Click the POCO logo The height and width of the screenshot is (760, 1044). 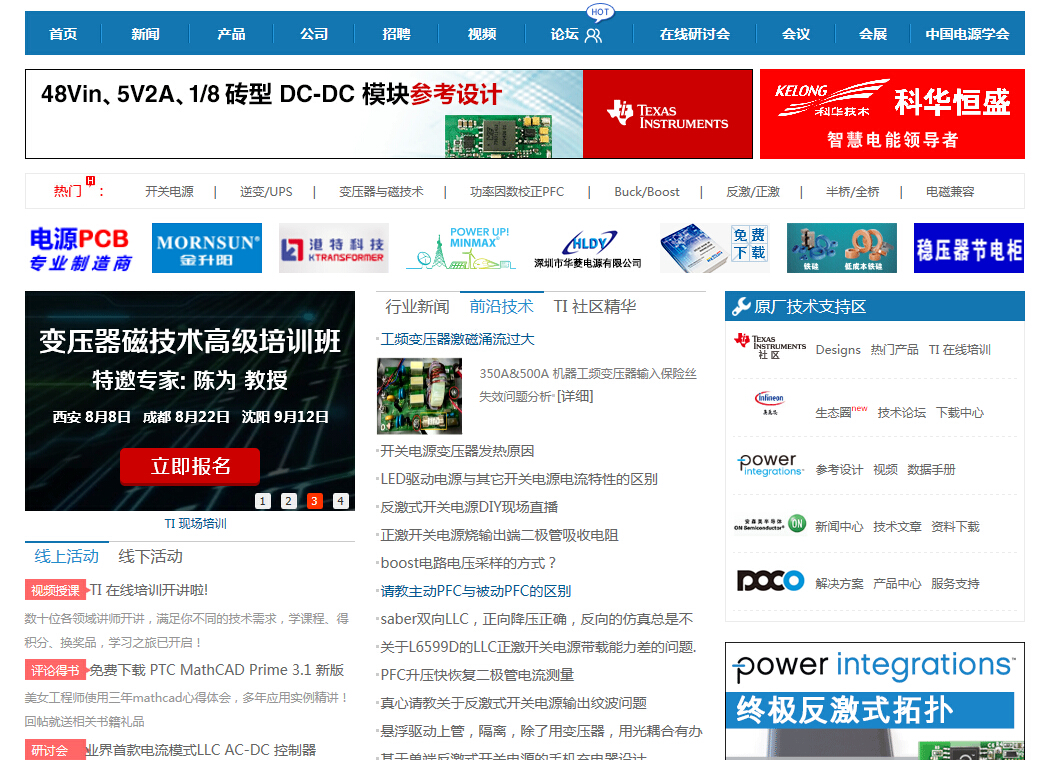click(770, 581)
